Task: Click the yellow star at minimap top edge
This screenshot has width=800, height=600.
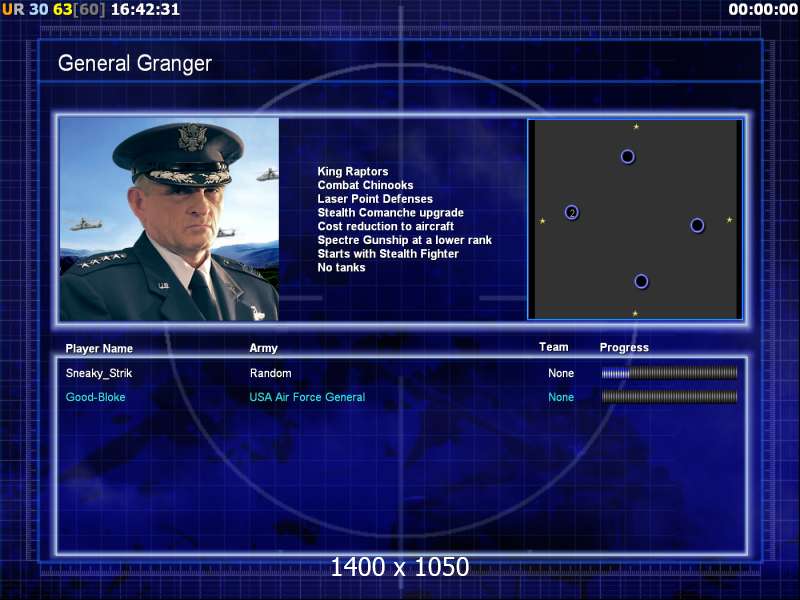Action: click(x=636, y=126)
